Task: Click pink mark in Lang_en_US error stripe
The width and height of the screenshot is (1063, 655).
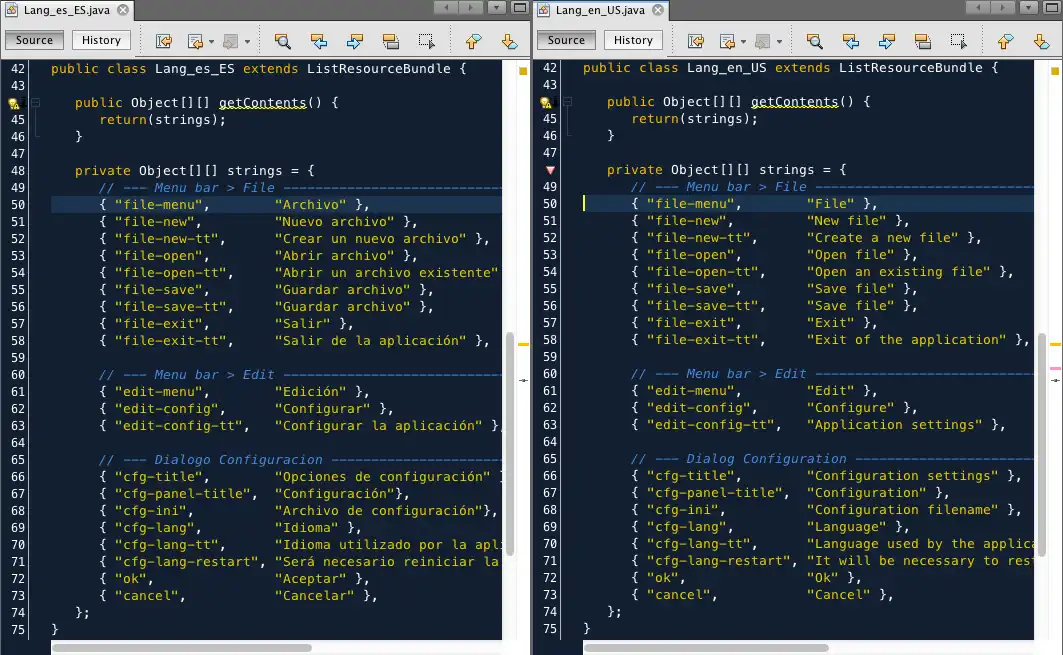Action: pyautogui.click(x=1056, y=368)
